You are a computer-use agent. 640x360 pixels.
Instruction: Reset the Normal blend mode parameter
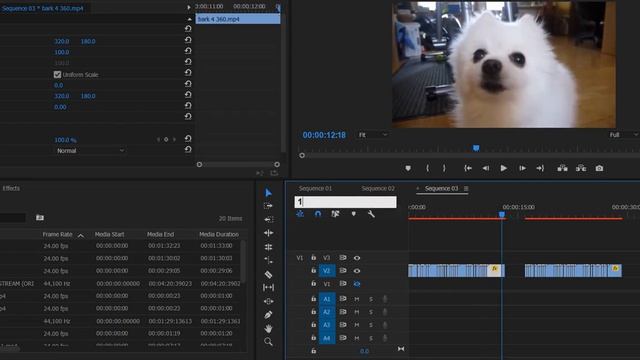pos(188,149)
